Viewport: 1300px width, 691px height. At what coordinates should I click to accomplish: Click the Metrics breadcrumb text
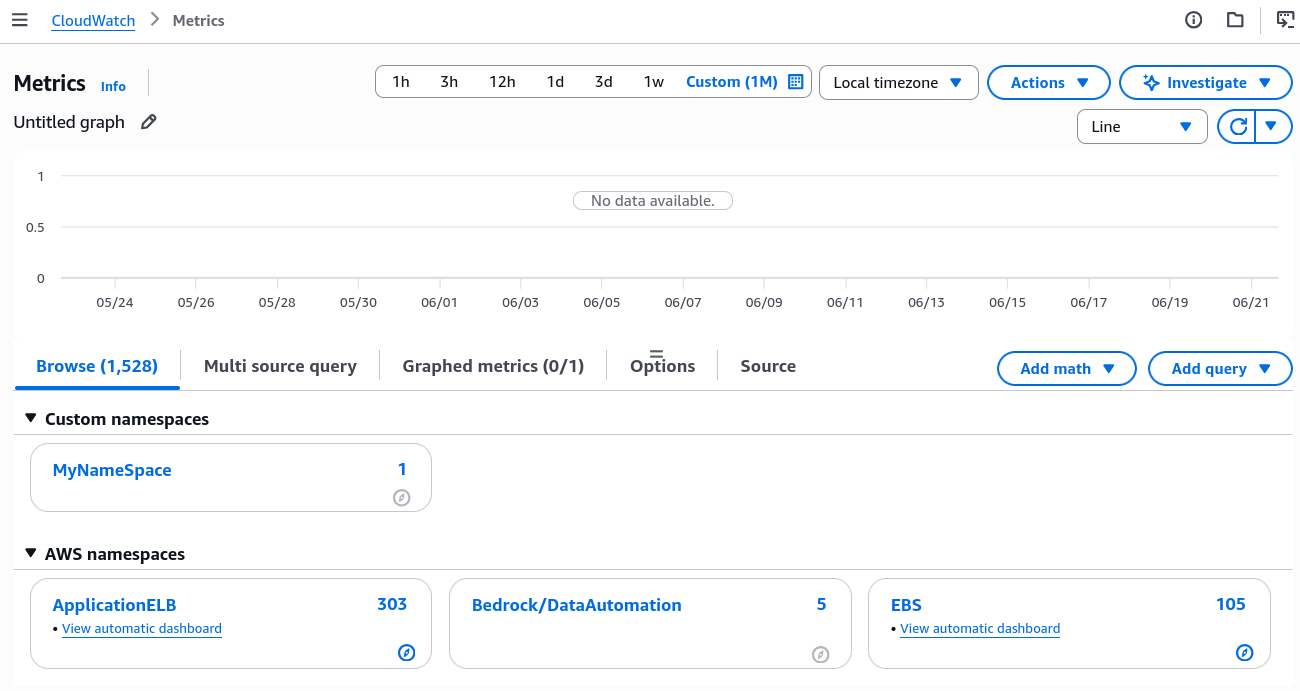(198, 20)
